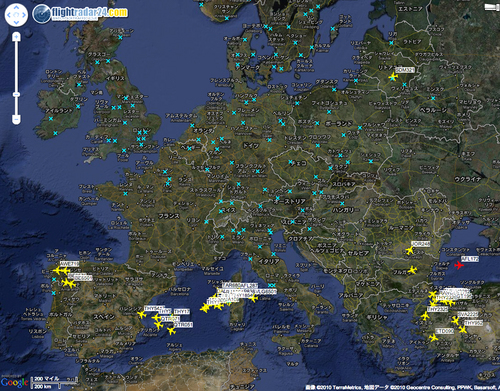Select the red AFL172 airplane over the Black Sea
Image resolution: width=500 pixels, height=391 pixels.
(459, 265)
